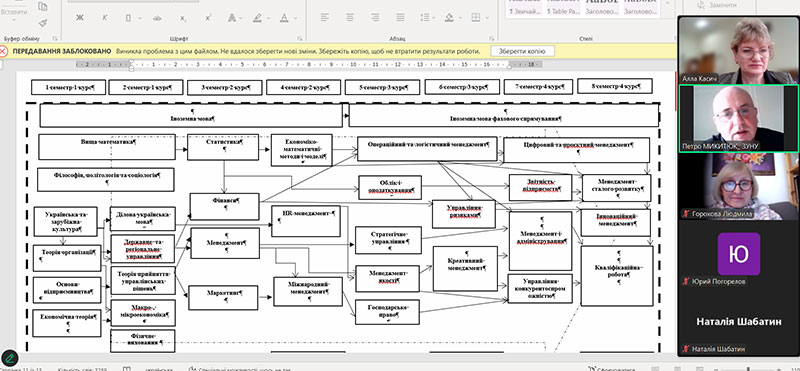
Task: Select the Format Painter brush icon
Action: [x=43, y=23]
